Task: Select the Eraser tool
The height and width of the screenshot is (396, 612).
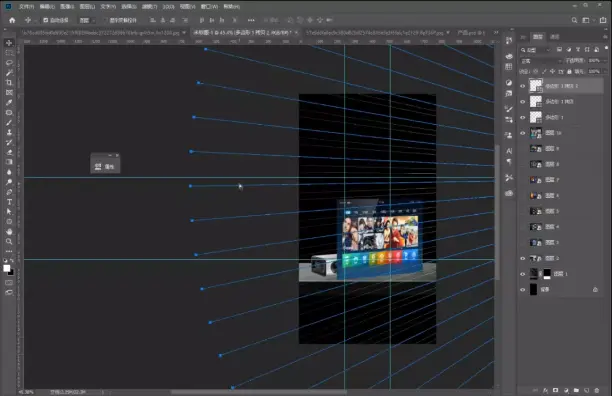Action: [9, 152]
